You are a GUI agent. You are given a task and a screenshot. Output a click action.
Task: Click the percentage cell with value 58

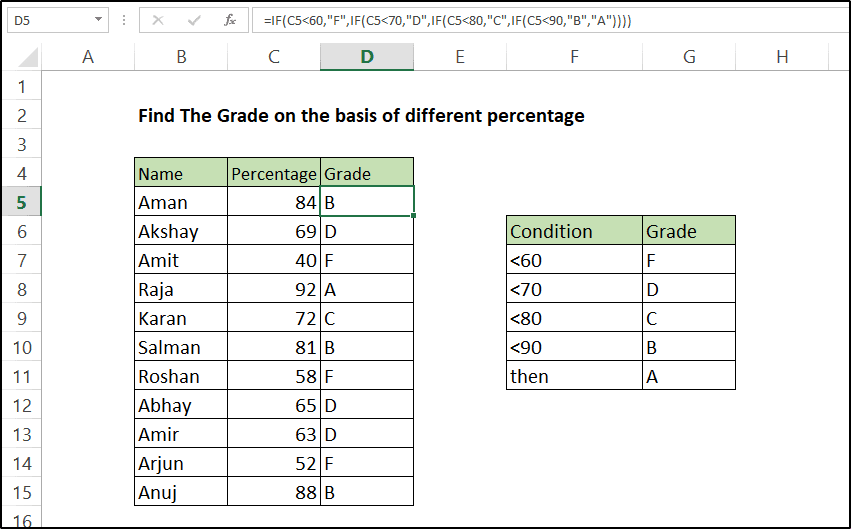[x=274, y=376]
